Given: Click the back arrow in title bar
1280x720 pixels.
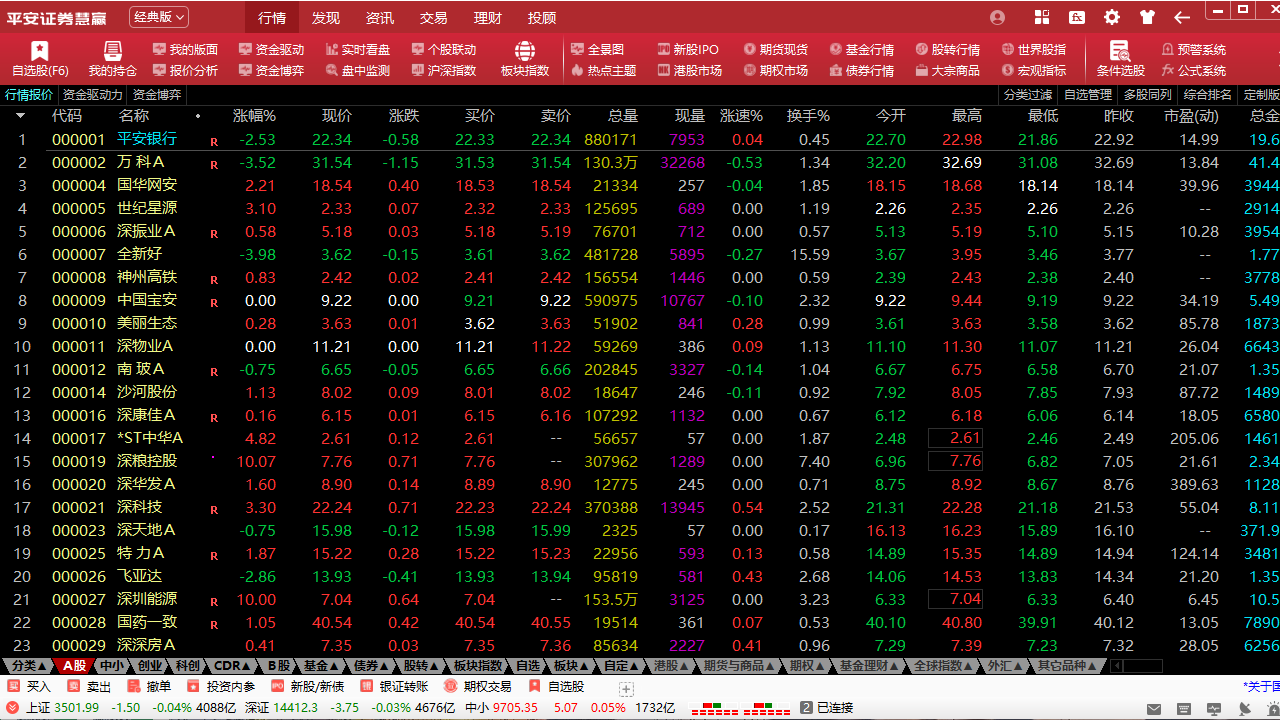Looking at the screenshot, I should coord(1182,17).
